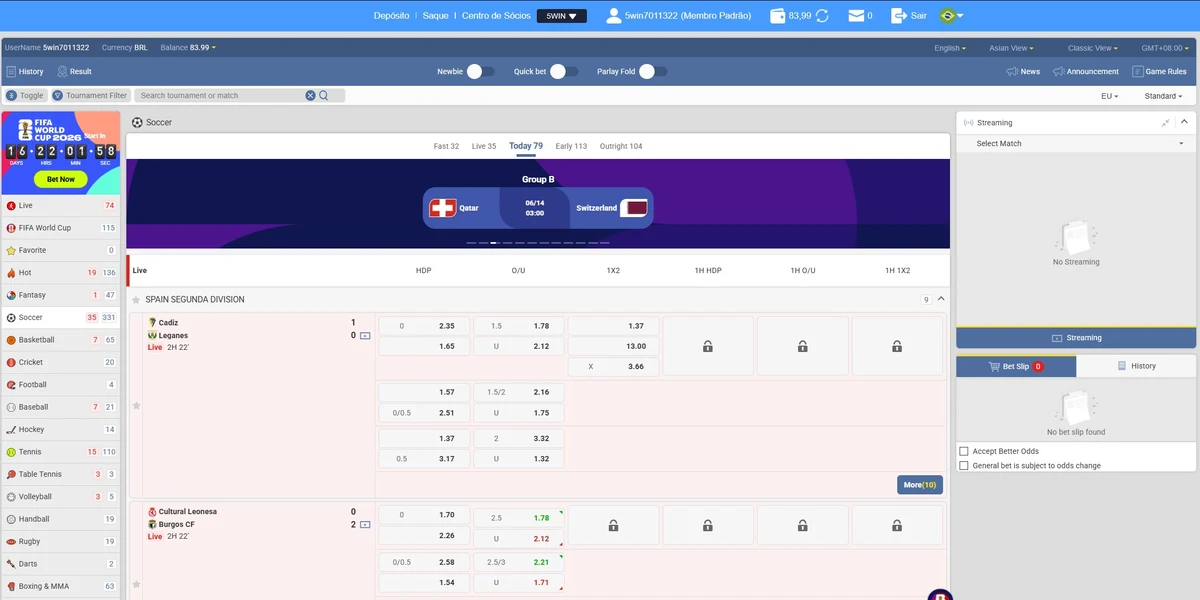Screen dimensions: 1200x600
Task: Open the user profile icon
Action: click(x=613, y=16)
